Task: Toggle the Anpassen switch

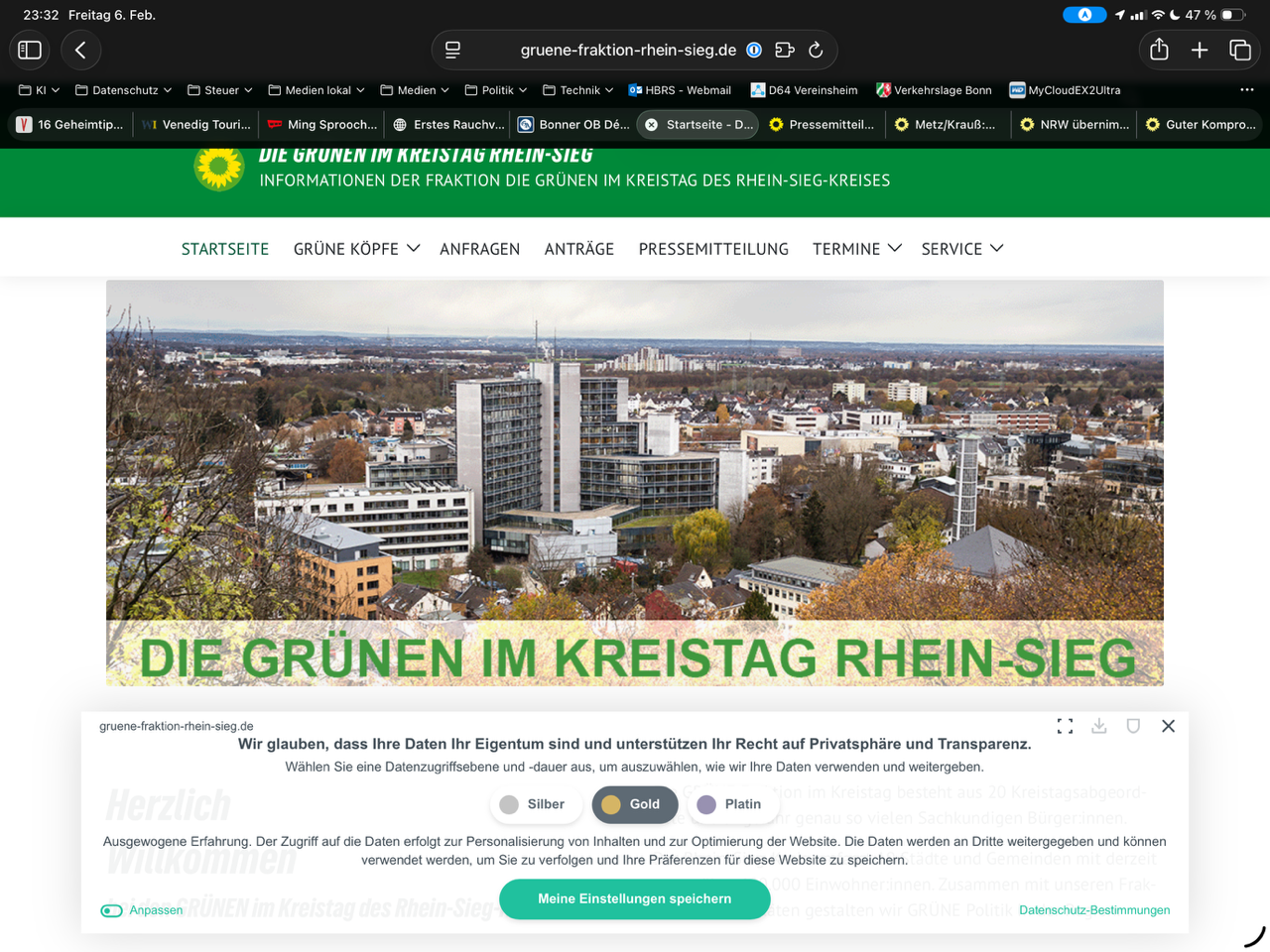Action: coord(112,910)
